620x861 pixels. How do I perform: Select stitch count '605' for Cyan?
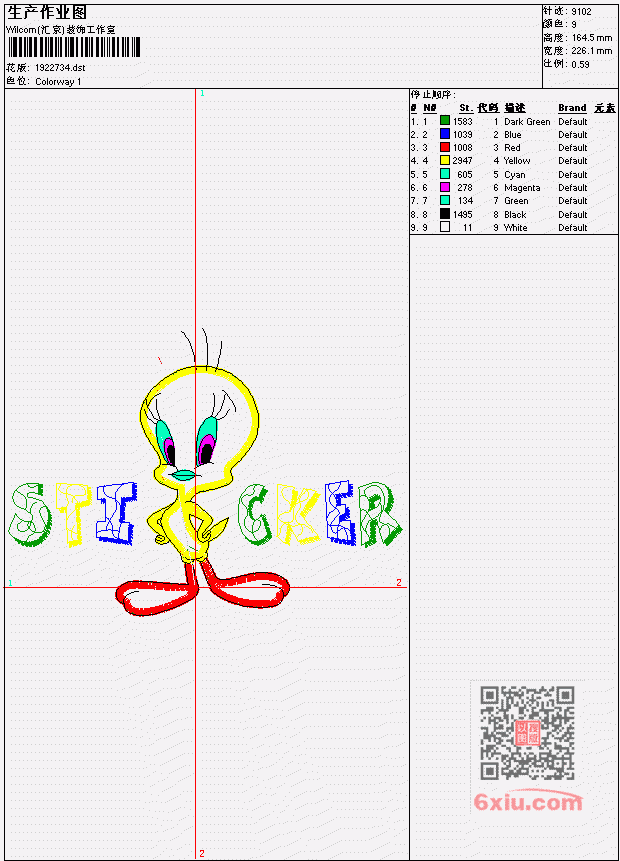coord(465,175)
